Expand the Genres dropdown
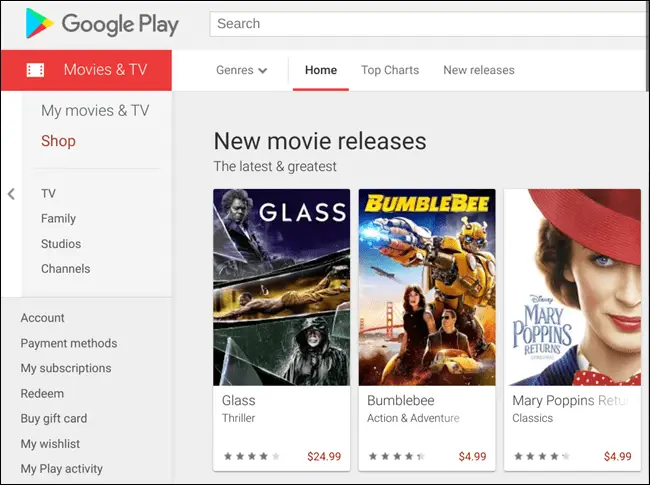The width and height of the screenshot is (650, 485). coord(242,70)
